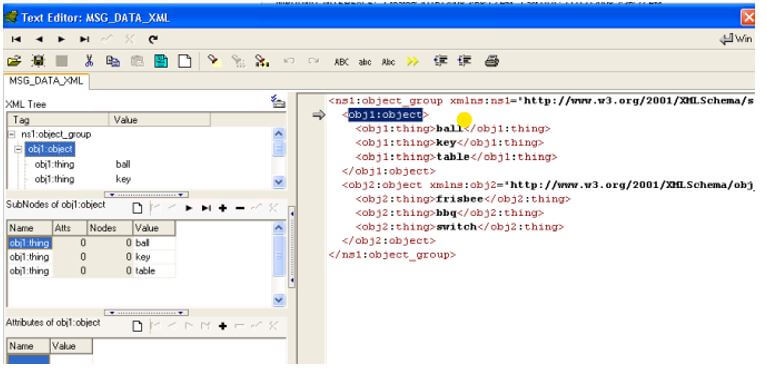Screen dimensions: 767x368
Task: Save file with the floppy disk icon
Action: [x=38, y=61]
